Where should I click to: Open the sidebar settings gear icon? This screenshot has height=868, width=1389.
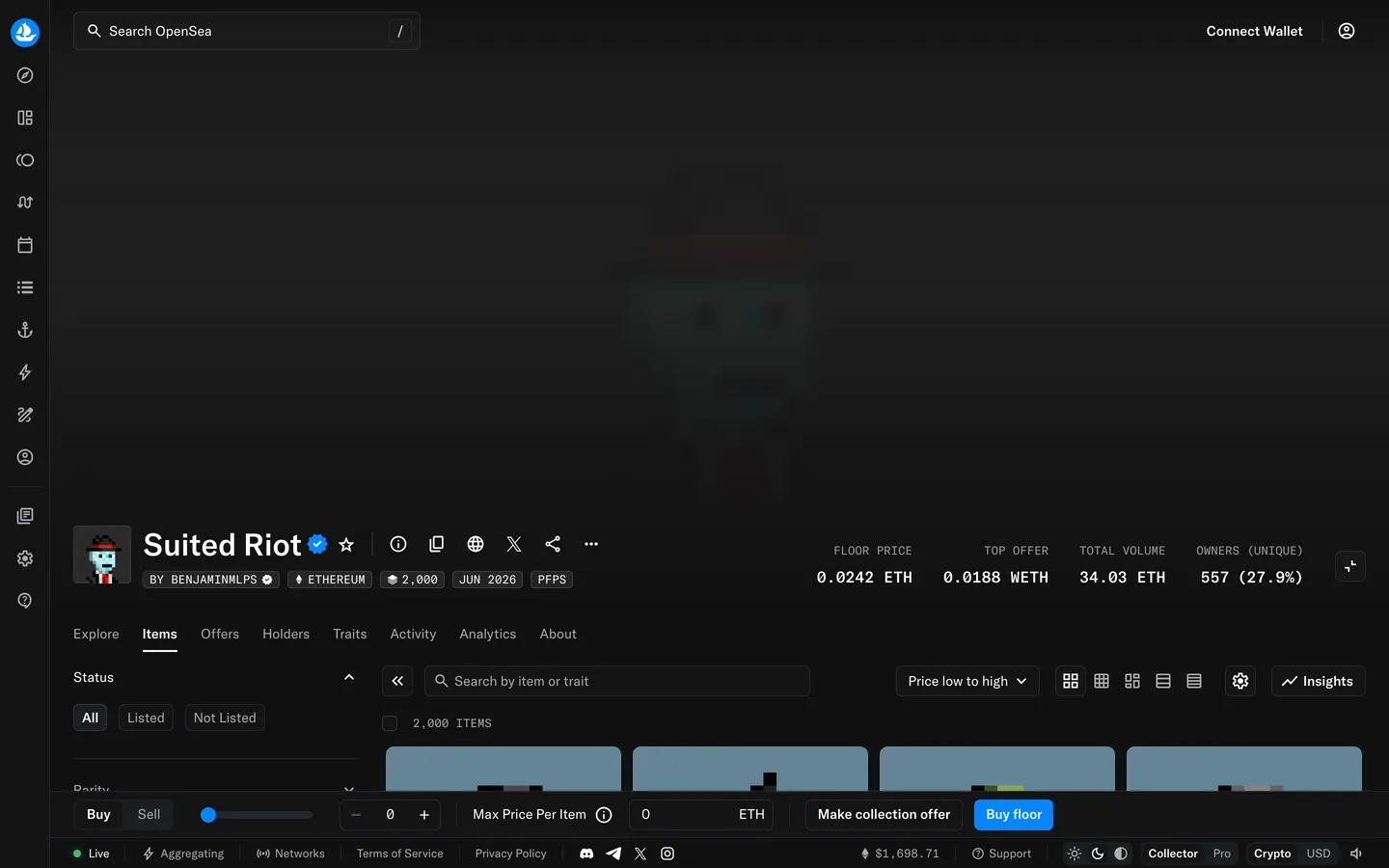pos(25,558)
